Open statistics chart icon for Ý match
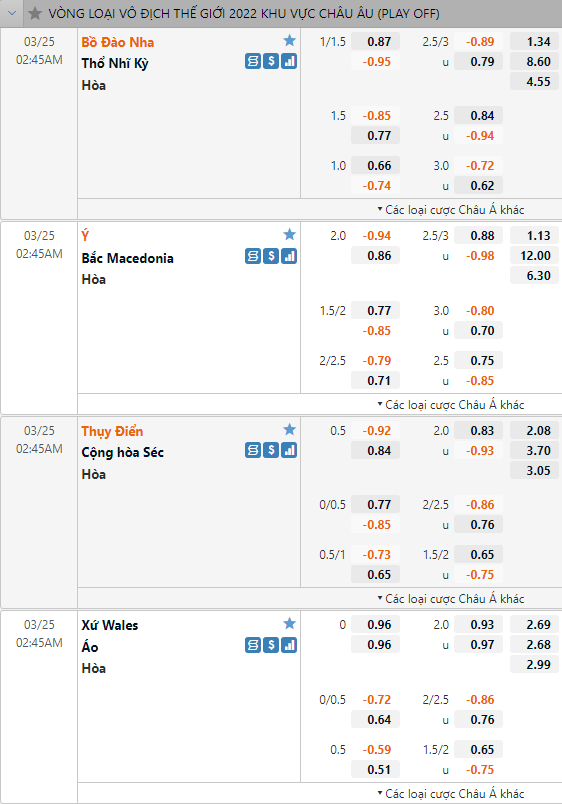 [x=289, y=256]
